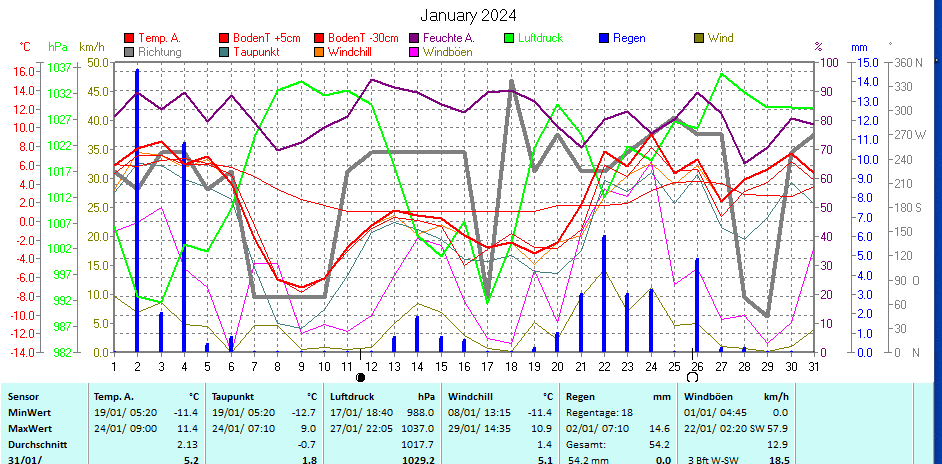Click the 'Luftdruck' table column header

coord(351,397)
